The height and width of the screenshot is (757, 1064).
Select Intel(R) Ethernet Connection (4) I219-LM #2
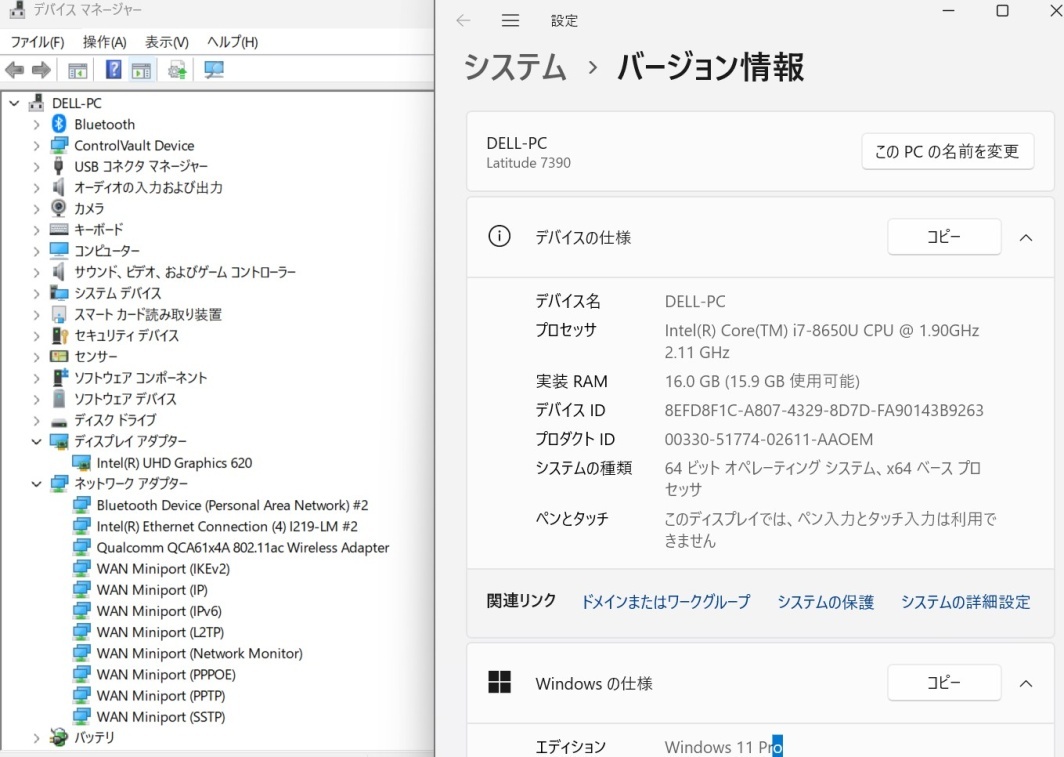tap(227, 526)
